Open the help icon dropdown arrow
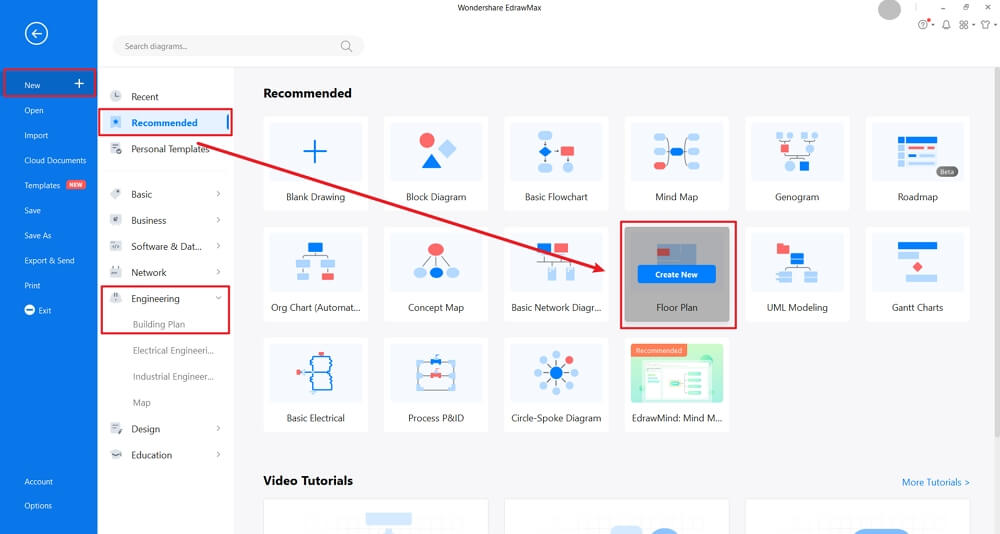Image resolution: width=1000 pixels, height=534 pixels. pyautogui.click(x=932, y=25)
